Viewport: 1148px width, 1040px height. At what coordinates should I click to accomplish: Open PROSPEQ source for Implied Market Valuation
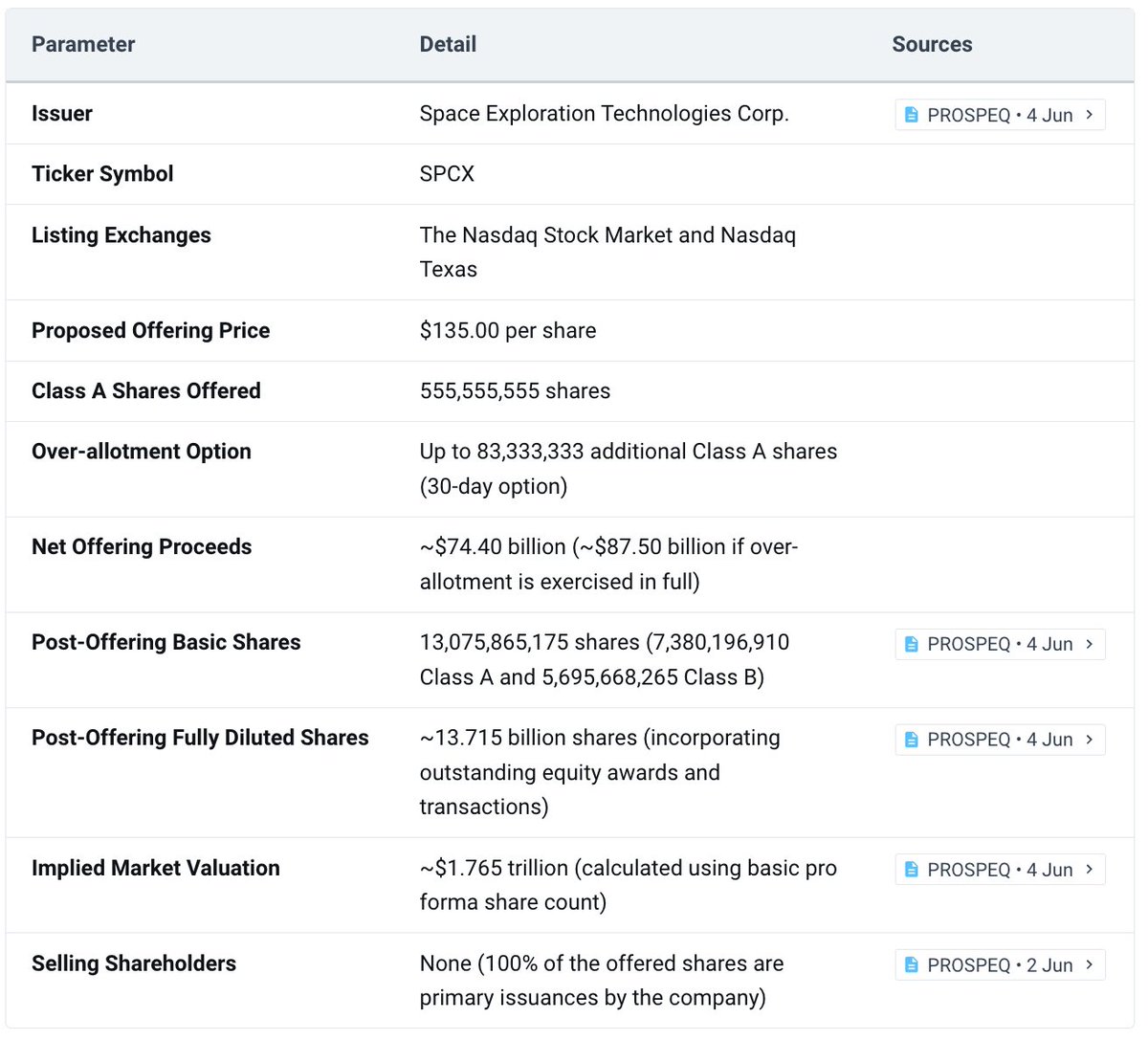[1000, 870]
